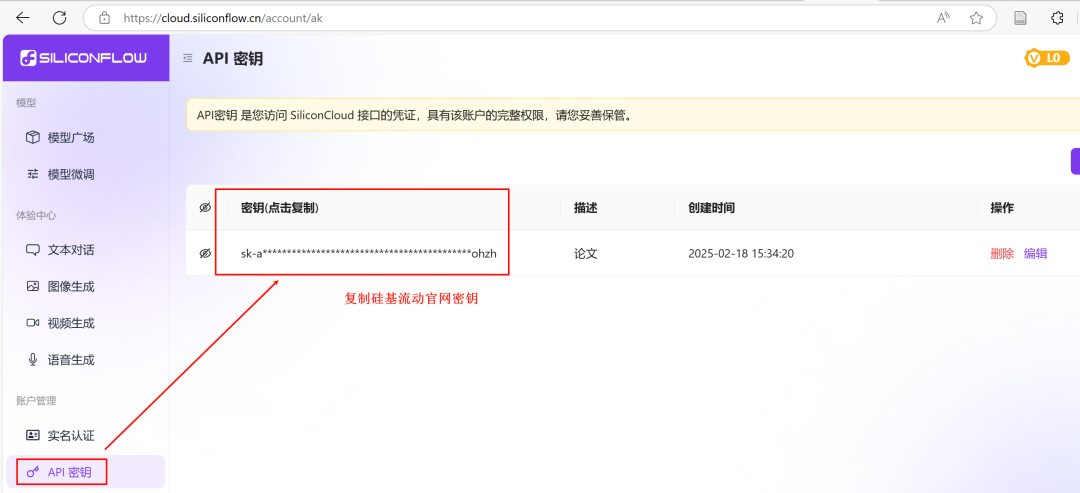The width and height of the screenshot is (1080, 493).
Task: Open the read aloud icon
Action: (944, 18)
